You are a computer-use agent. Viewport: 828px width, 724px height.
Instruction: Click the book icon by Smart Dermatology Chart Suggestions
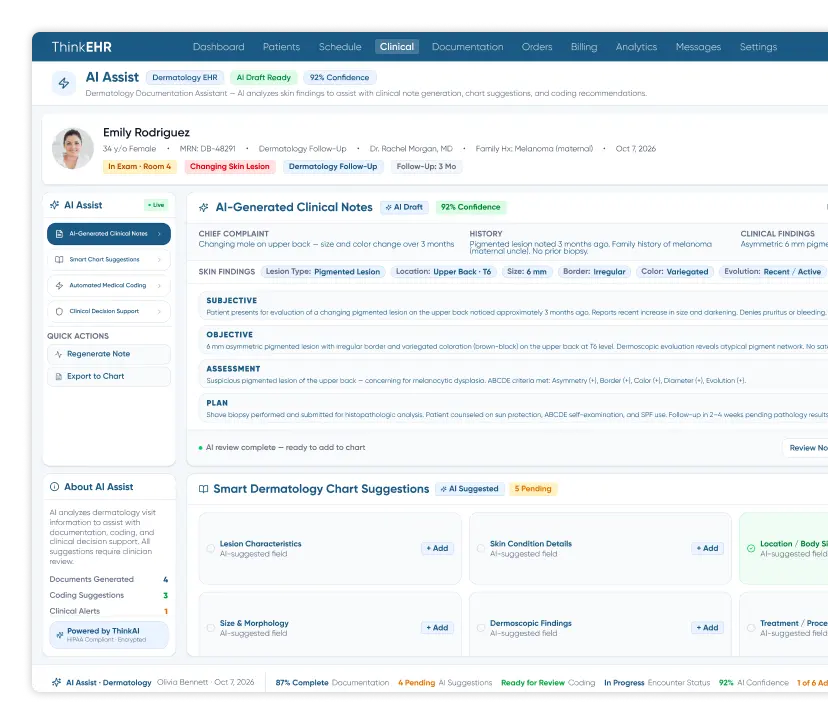tap(203, 489)
